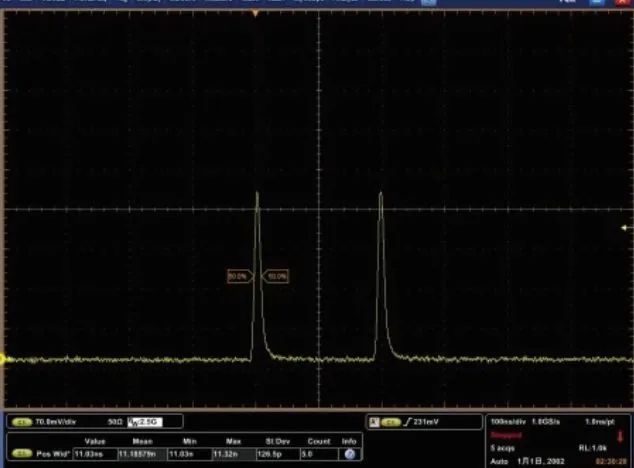The width and height of the screenshot is (634, 468).
Task: Click the St Dev column header
Action: point(278,441)
